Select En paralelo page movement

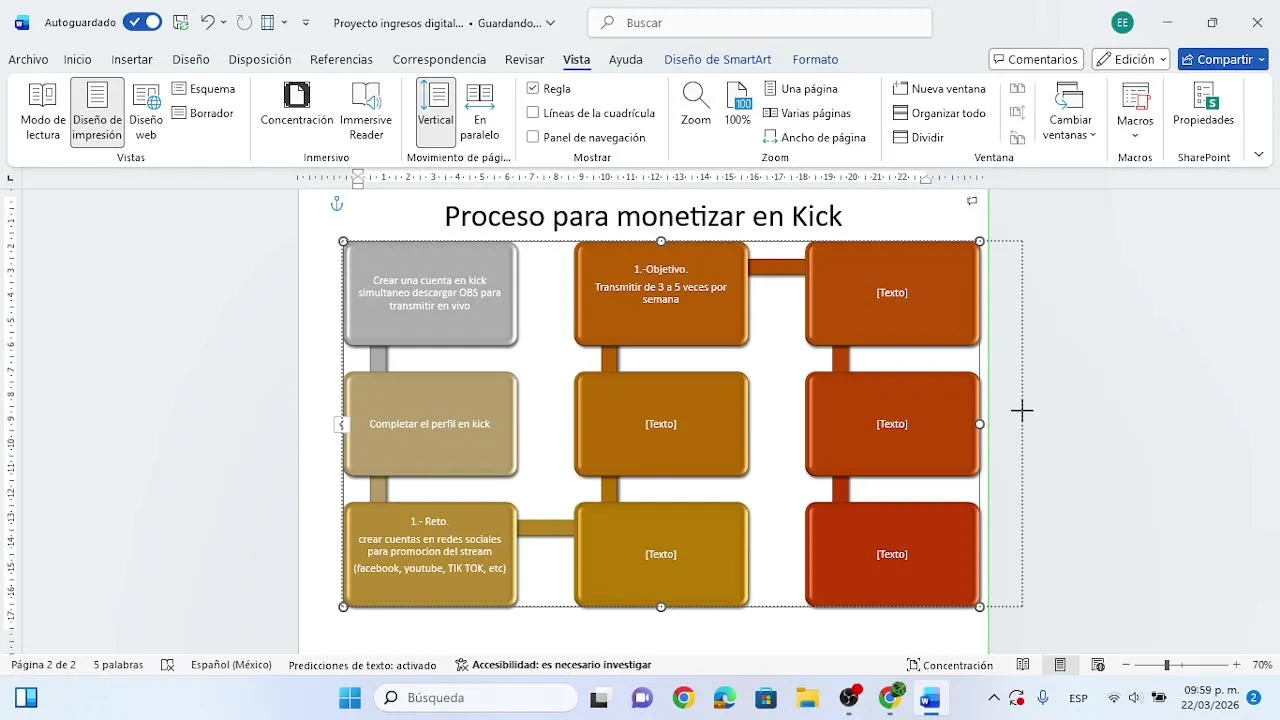point(480,112)
